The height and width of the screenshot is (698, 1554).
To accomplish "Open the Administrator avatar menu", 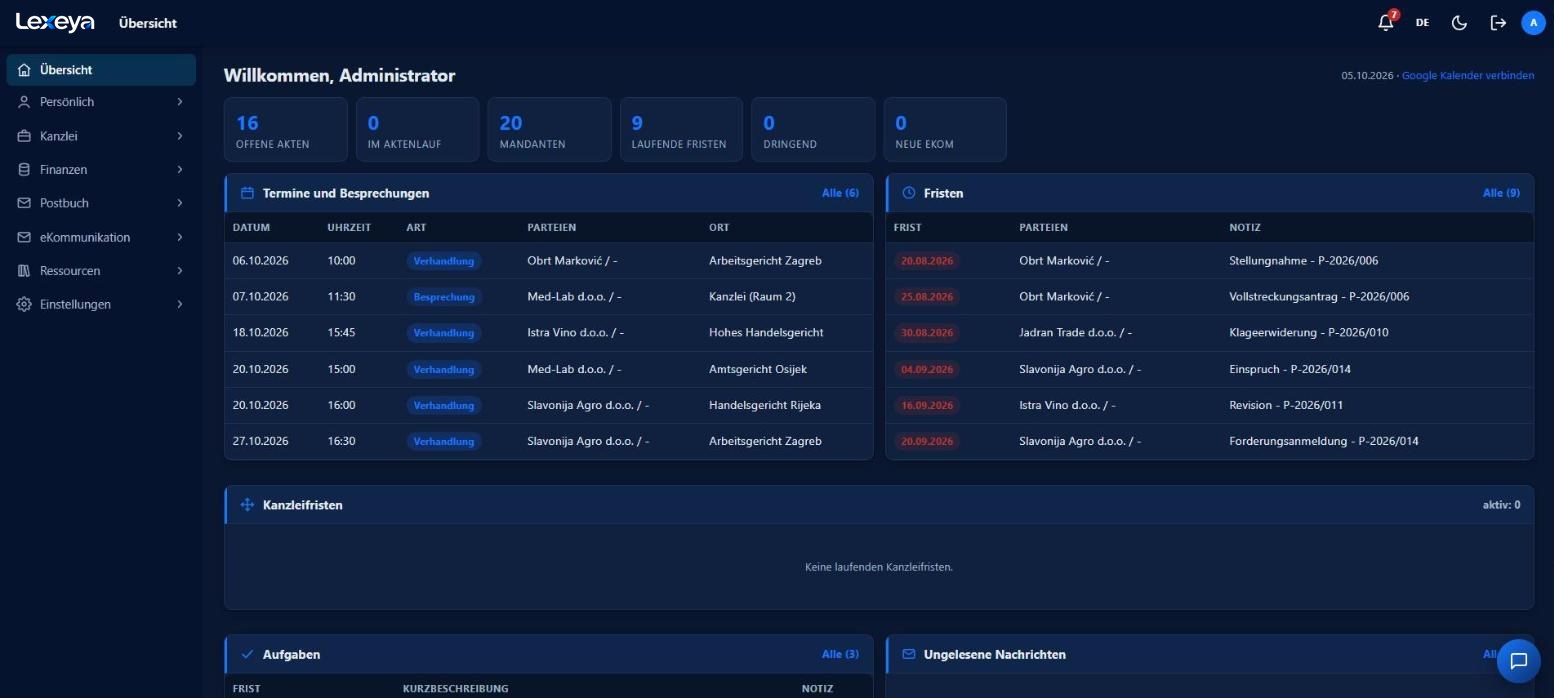I will [1533, 23].
